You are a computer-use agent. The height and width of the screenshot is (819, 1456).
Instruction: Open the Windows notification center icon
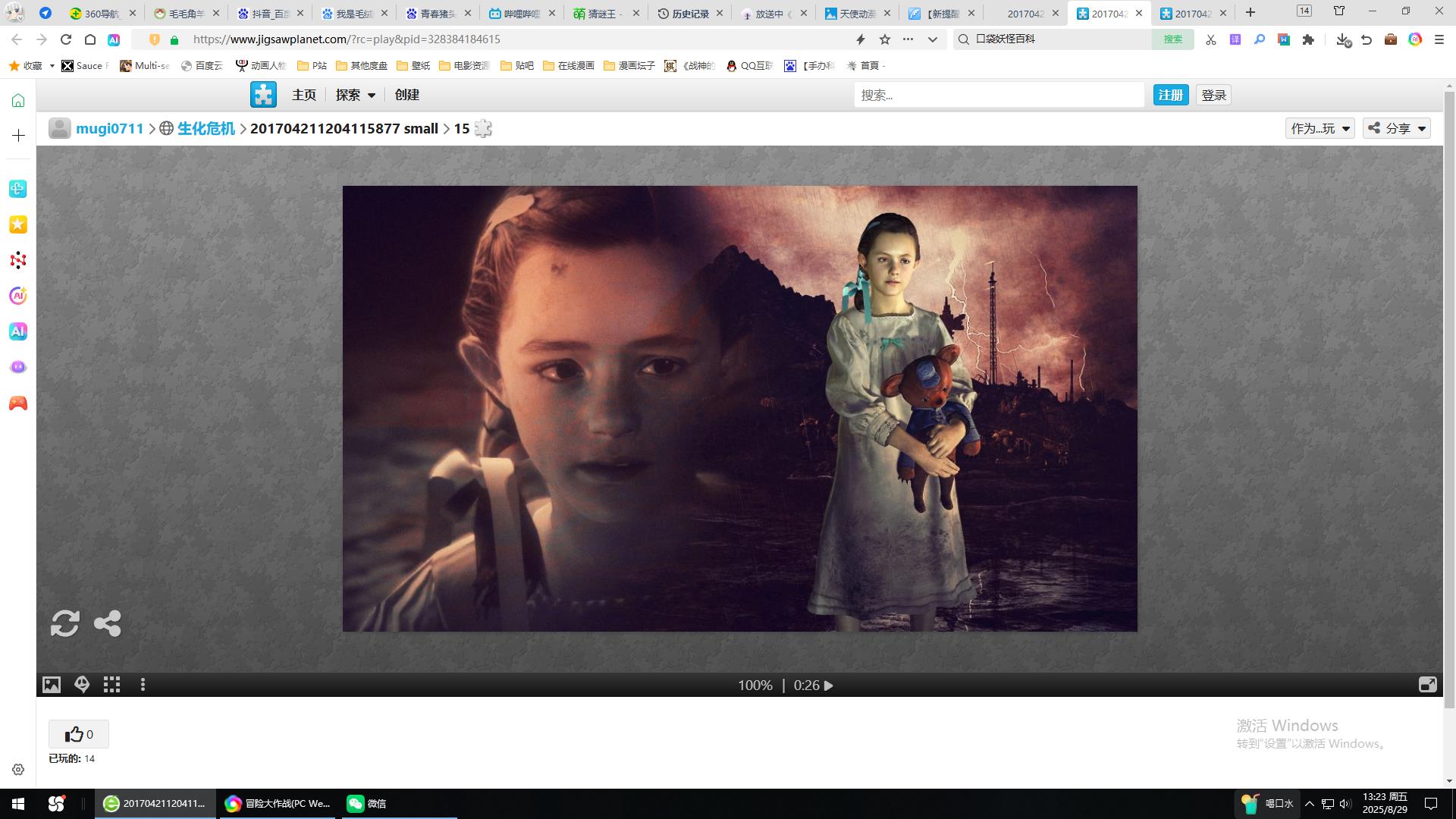pyautogui.click(x=1431, y=804)
